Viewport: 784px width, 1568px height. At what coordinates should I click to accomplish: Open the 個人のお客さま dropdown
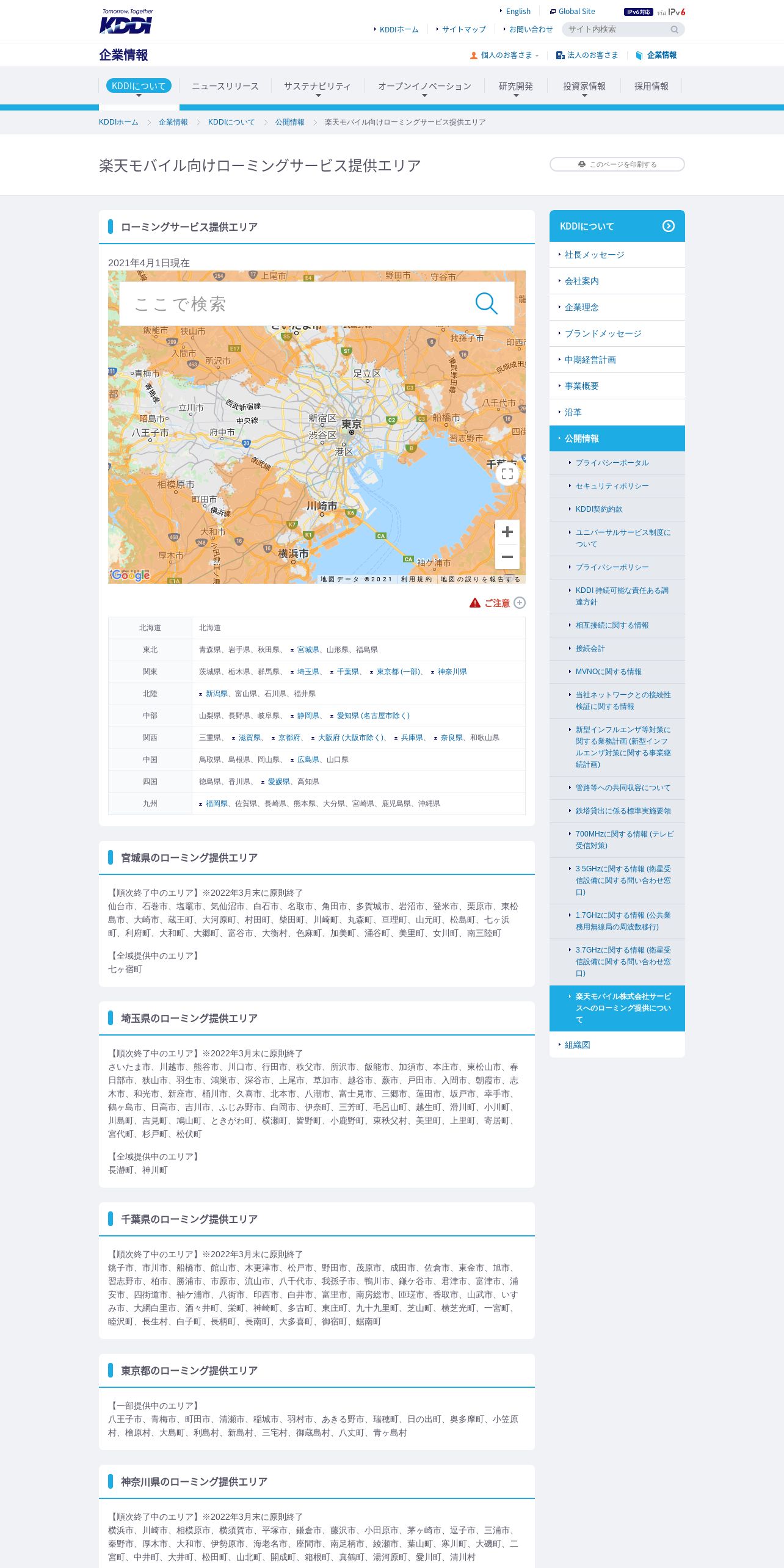[504, 55]
